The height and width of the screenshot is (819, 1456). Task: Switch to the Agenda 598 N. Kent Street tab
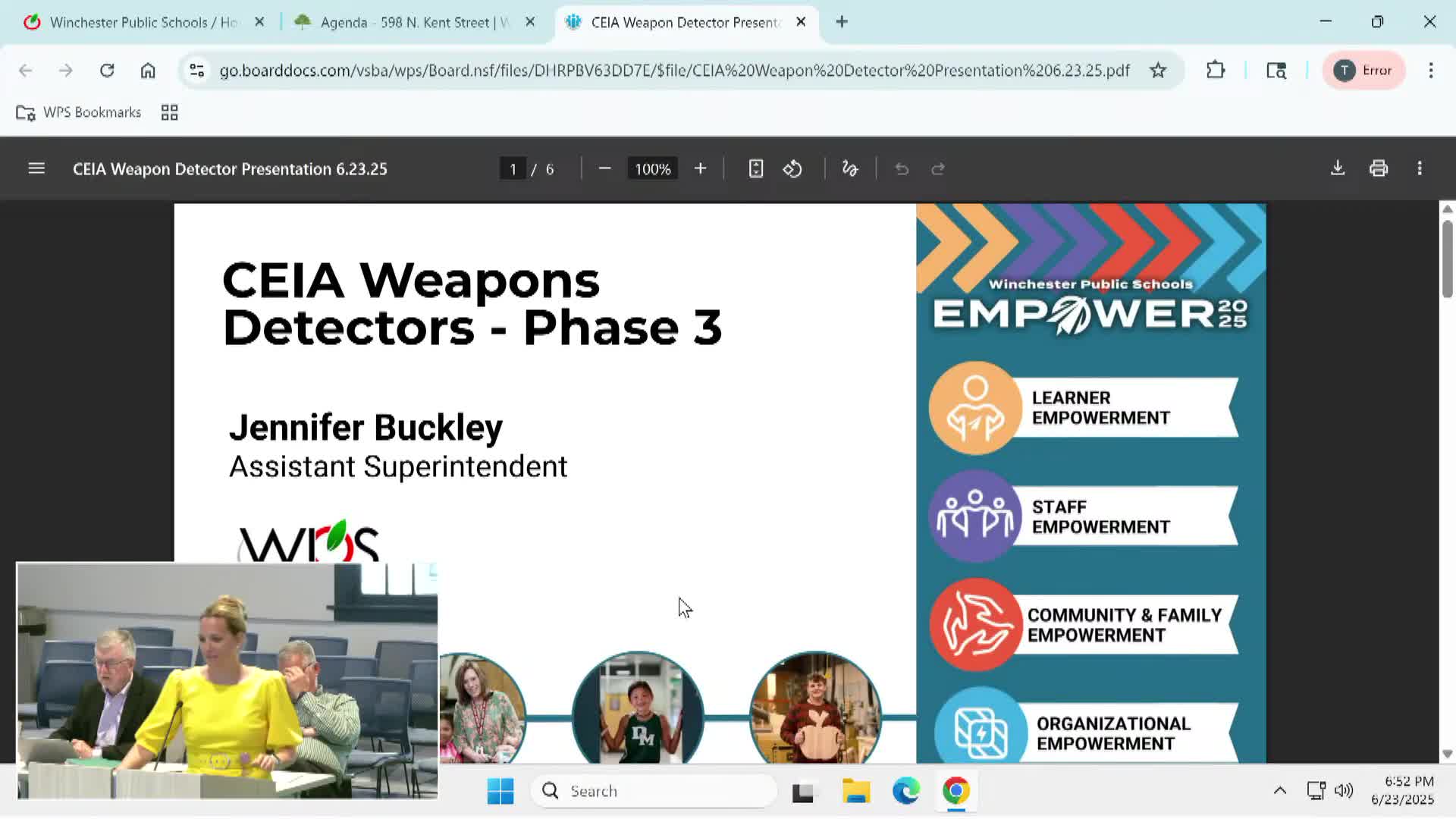tap(413, 22)
